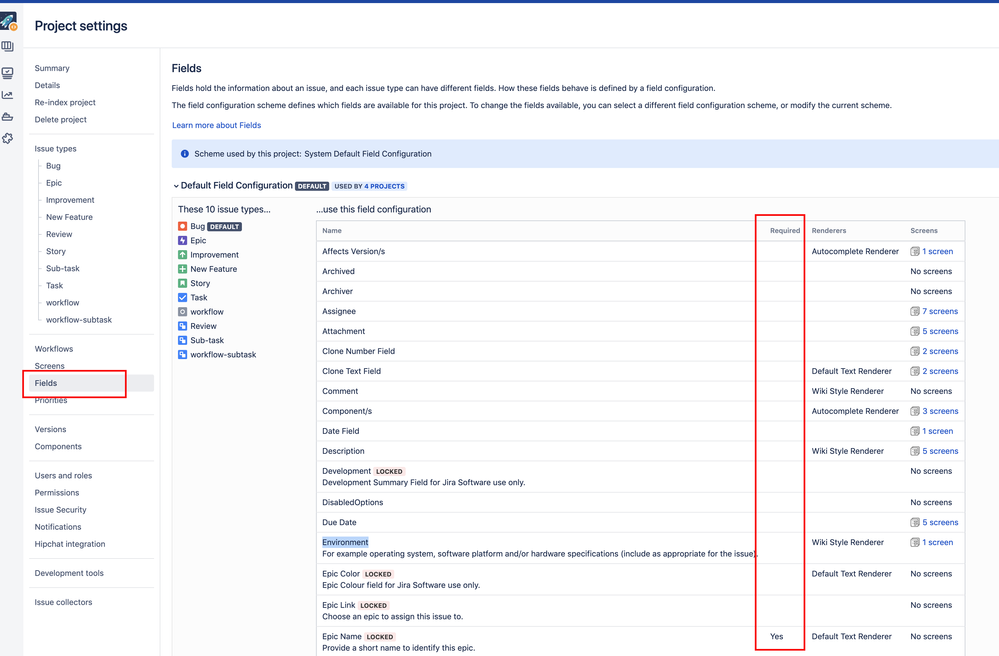
Task: Open Issue types in sidebar
Action: coord(55,149)
